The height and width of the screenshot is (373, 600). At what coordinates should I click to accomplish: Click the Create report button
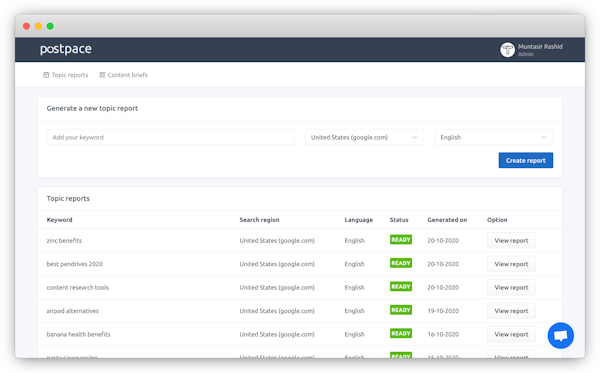(x=526, y=160)
